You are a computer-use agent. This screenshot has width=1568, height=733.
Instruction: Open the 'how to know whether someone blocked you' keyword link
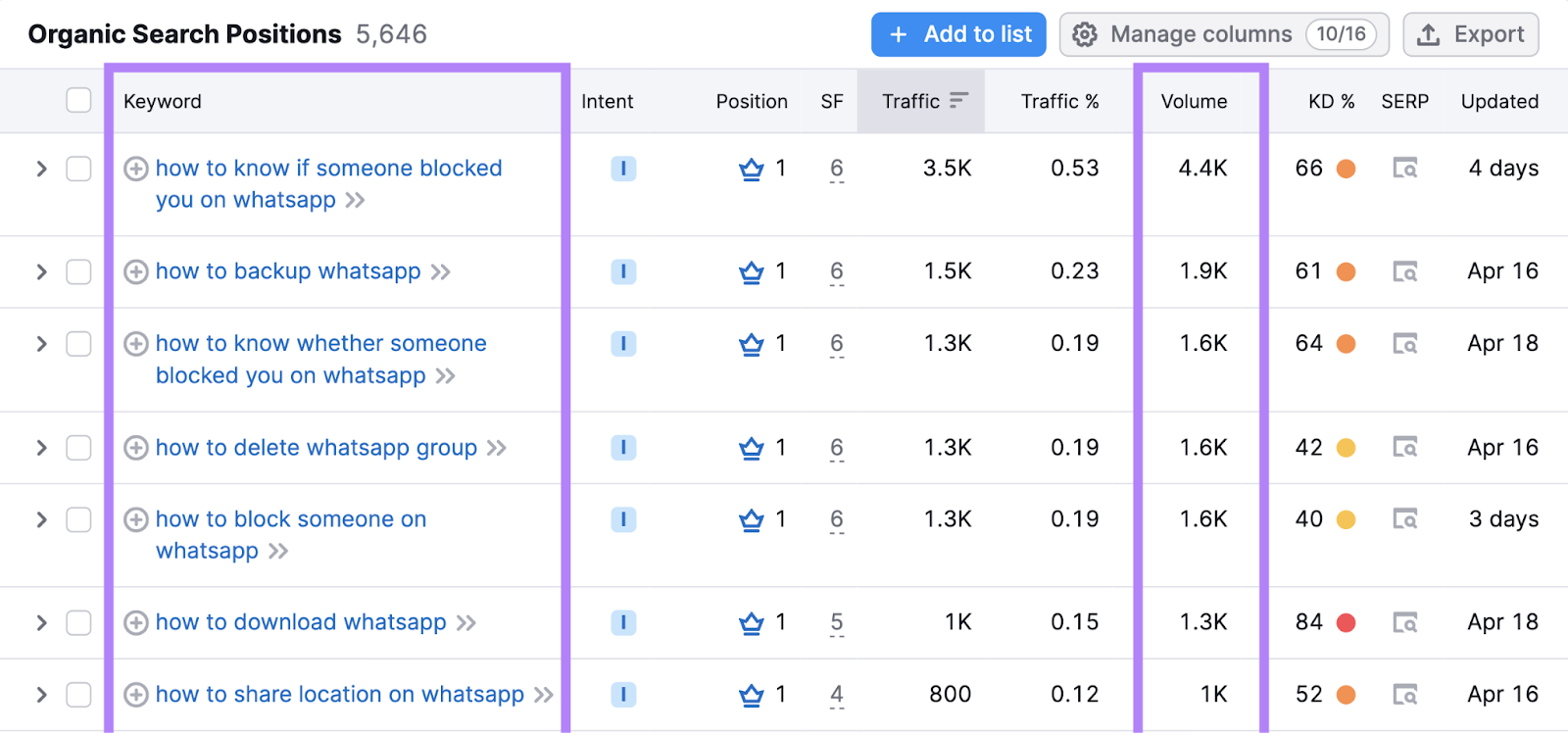pos(320,344)
